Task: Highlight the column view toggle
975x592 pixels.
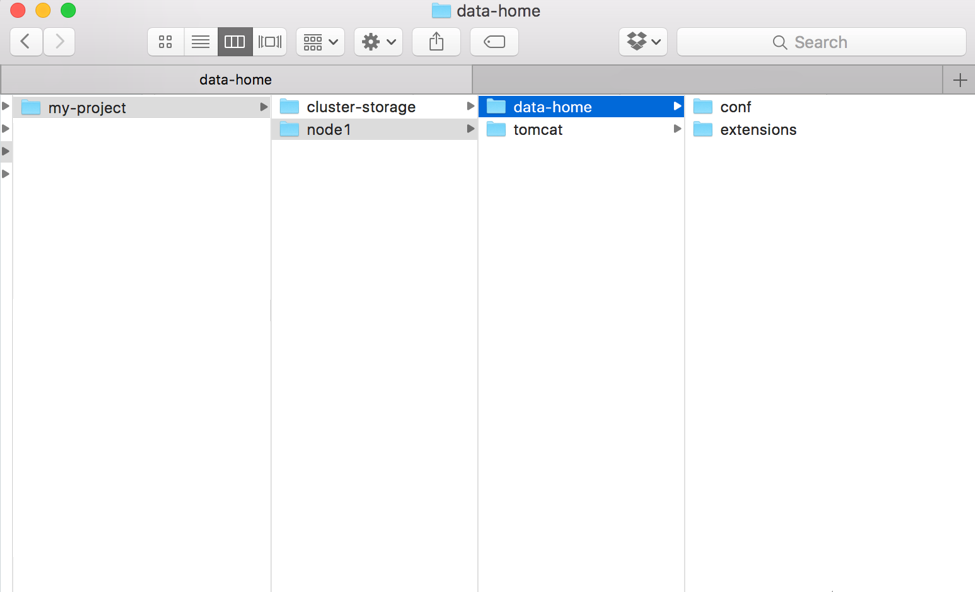Action: [x=235, y=41]
